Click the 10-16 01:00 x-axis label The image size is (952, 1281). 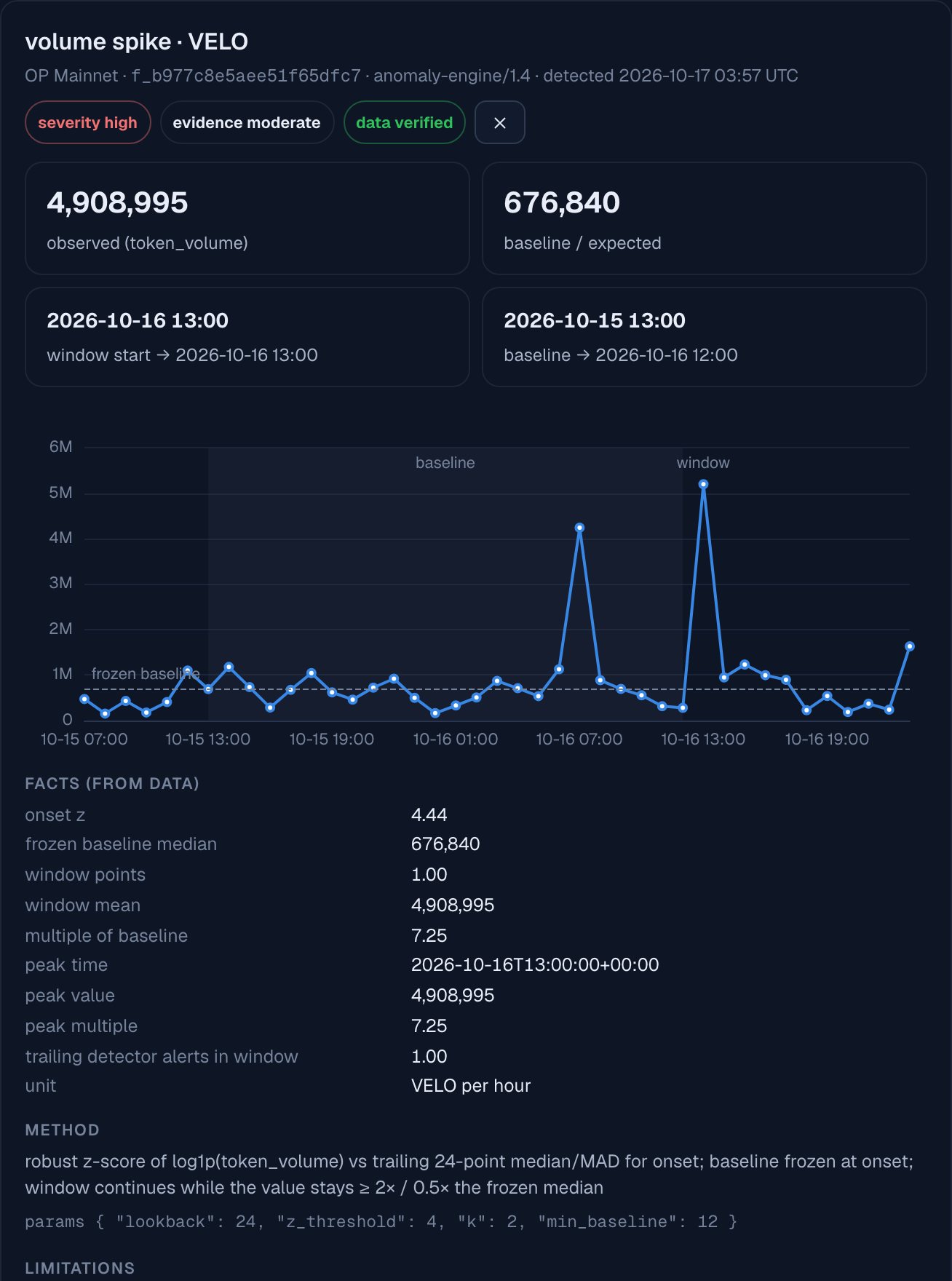click(x=456, y=739)
